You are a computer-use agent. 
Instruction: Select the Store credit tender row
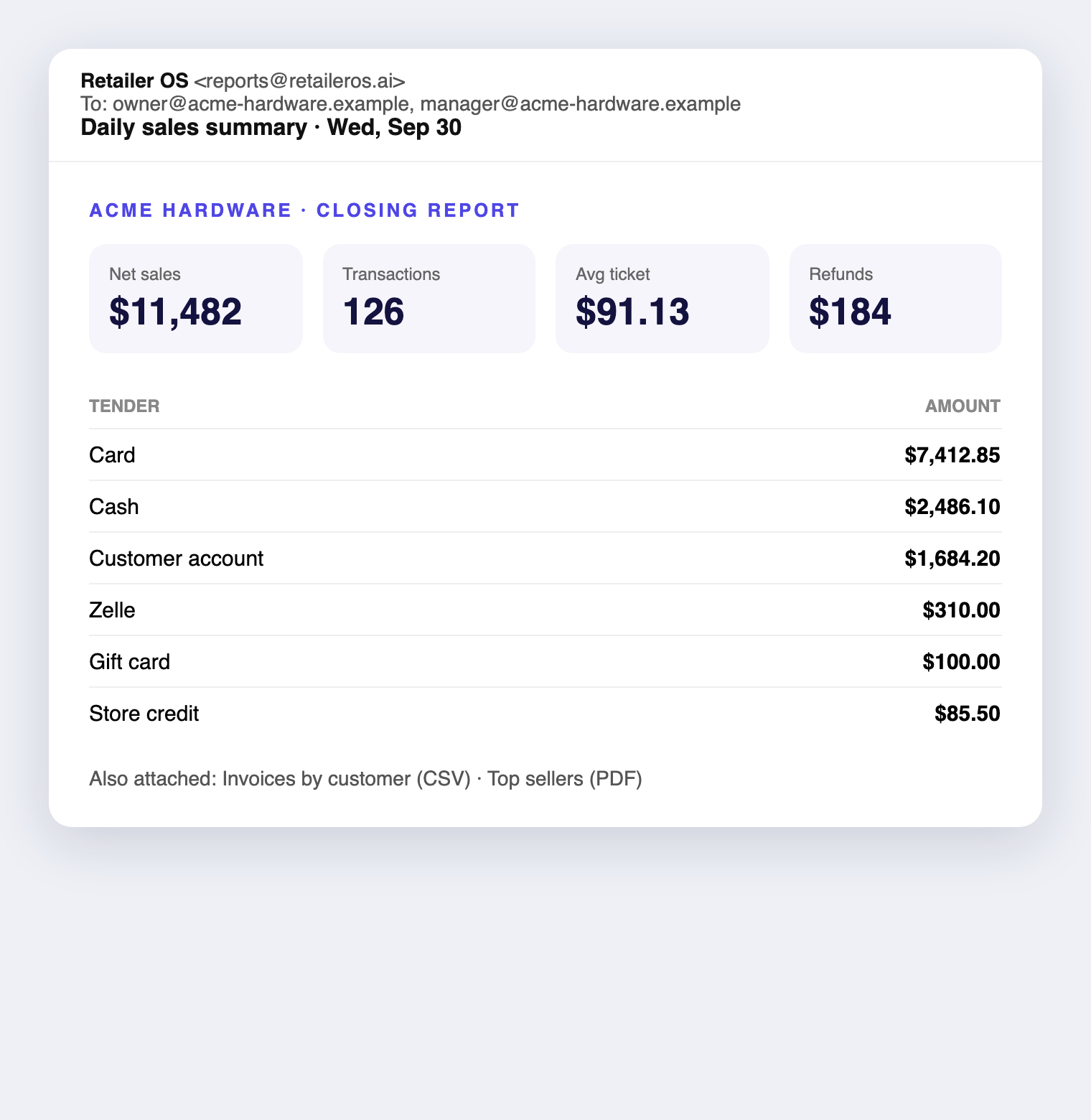click(545, 714)
